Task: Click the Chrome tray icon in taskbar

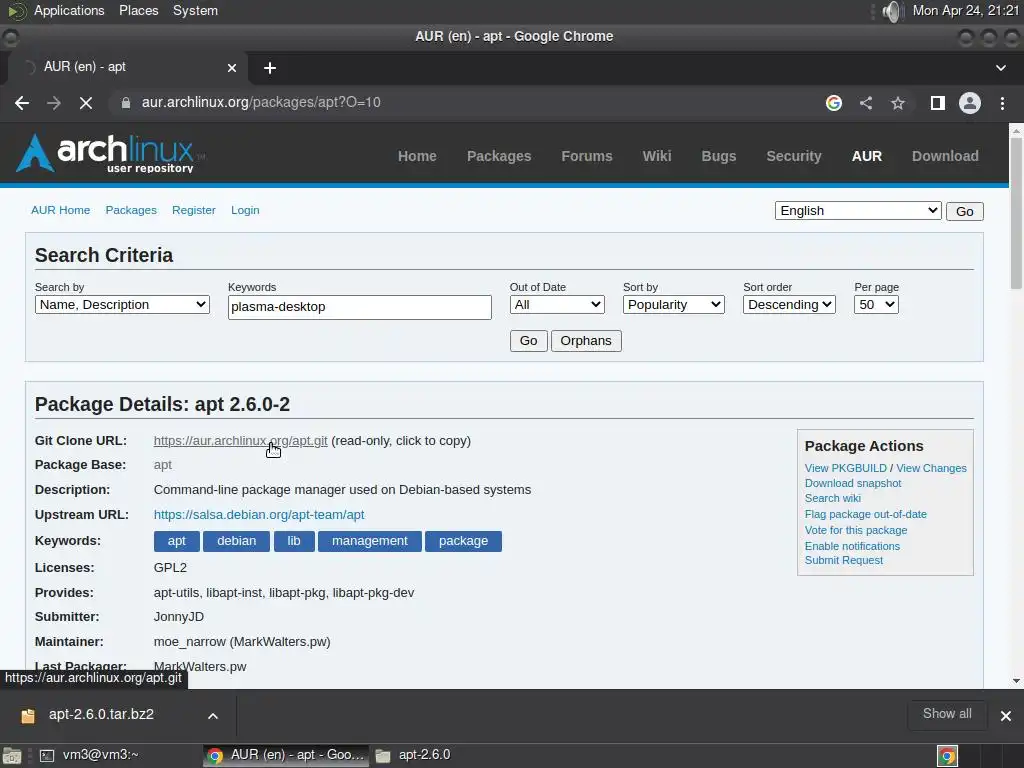Action: tap(947, 756)
